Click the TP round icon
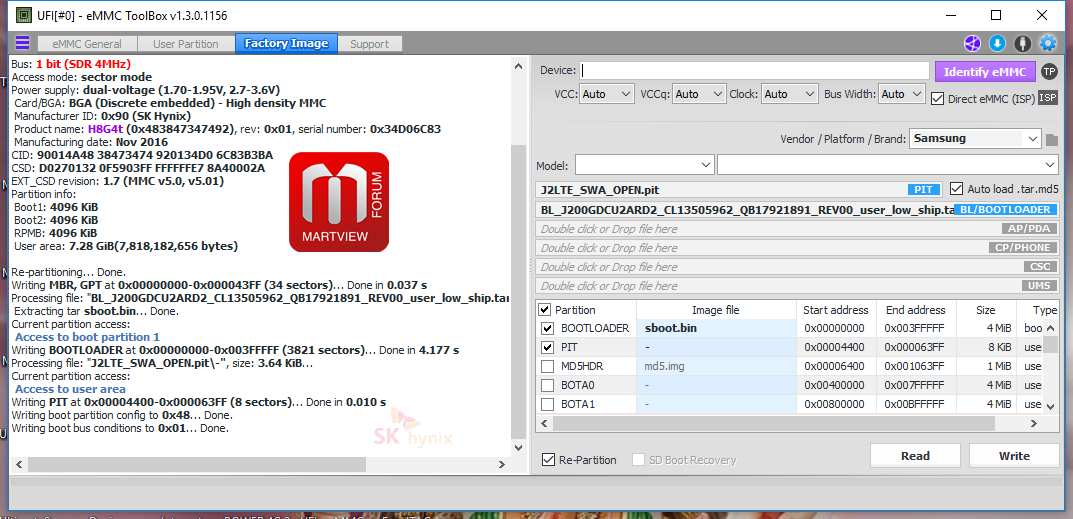The height and width of the screenshot is (519, 1073). (x=1048, y=71)
